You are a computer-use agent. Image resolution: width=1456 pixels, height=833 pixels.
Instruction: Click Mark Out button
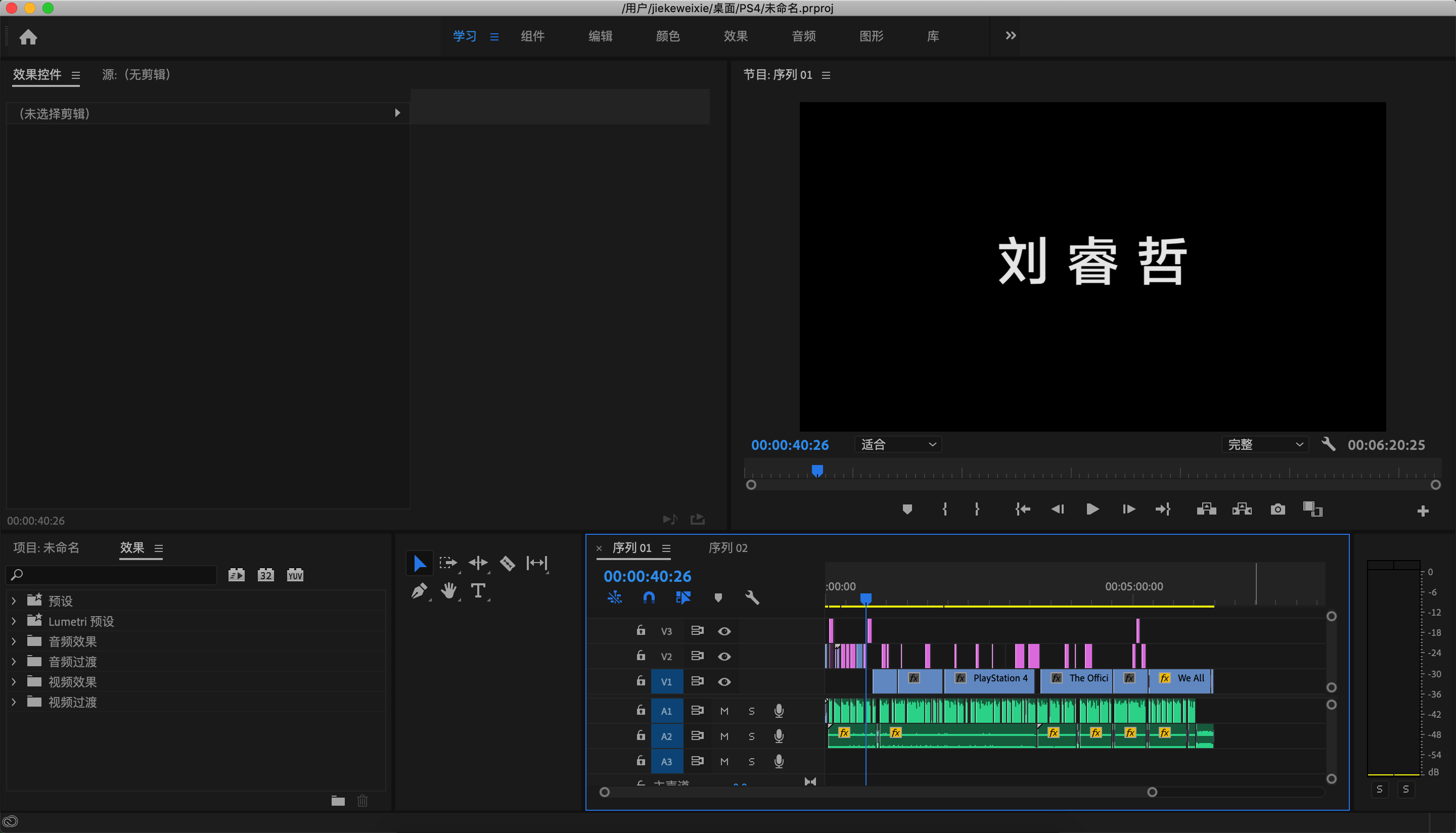pos(977,509)
